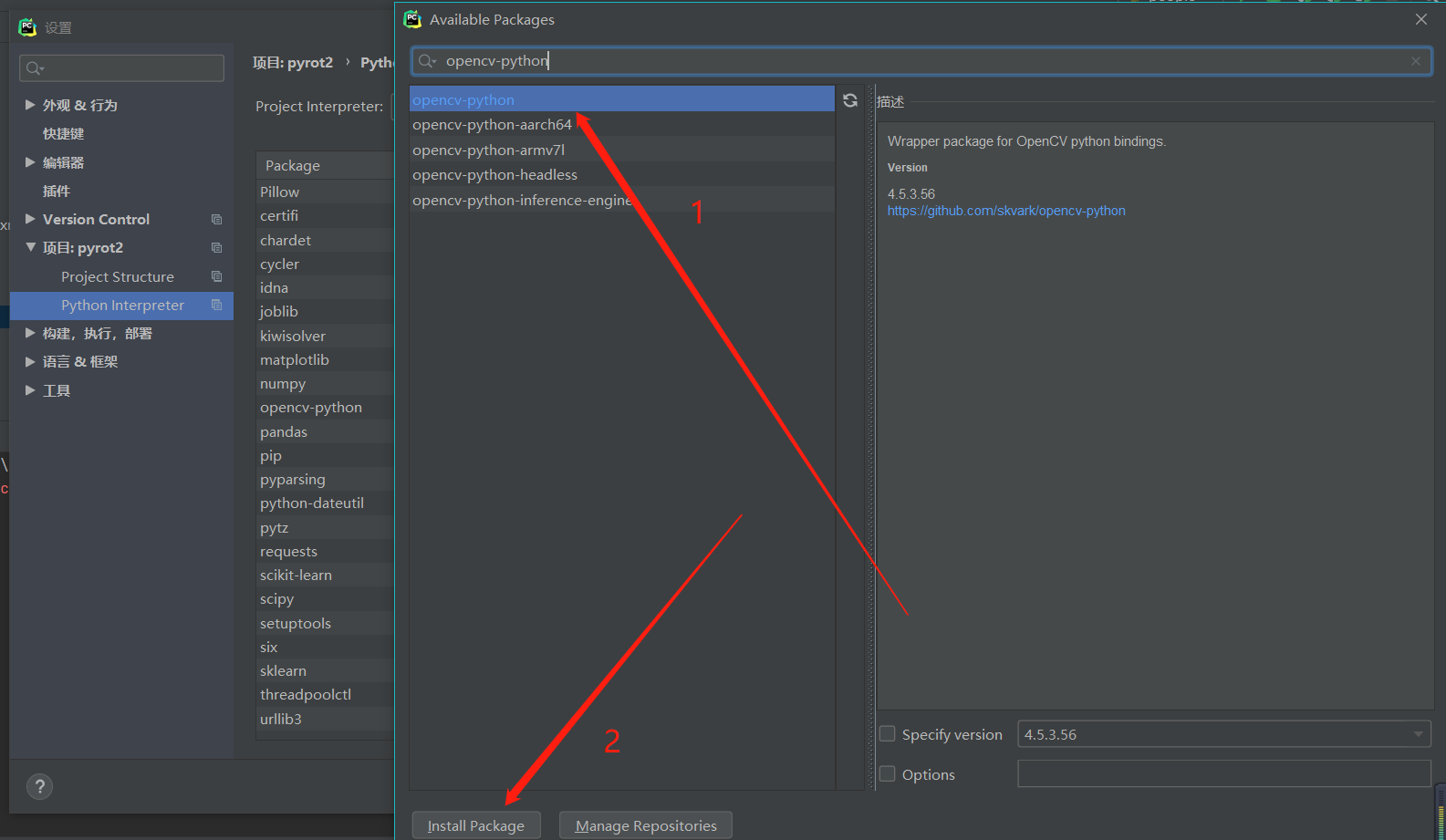Expand the 语言 & 框架 section
The image size is (1446, 840).
(x=30, y=361)
